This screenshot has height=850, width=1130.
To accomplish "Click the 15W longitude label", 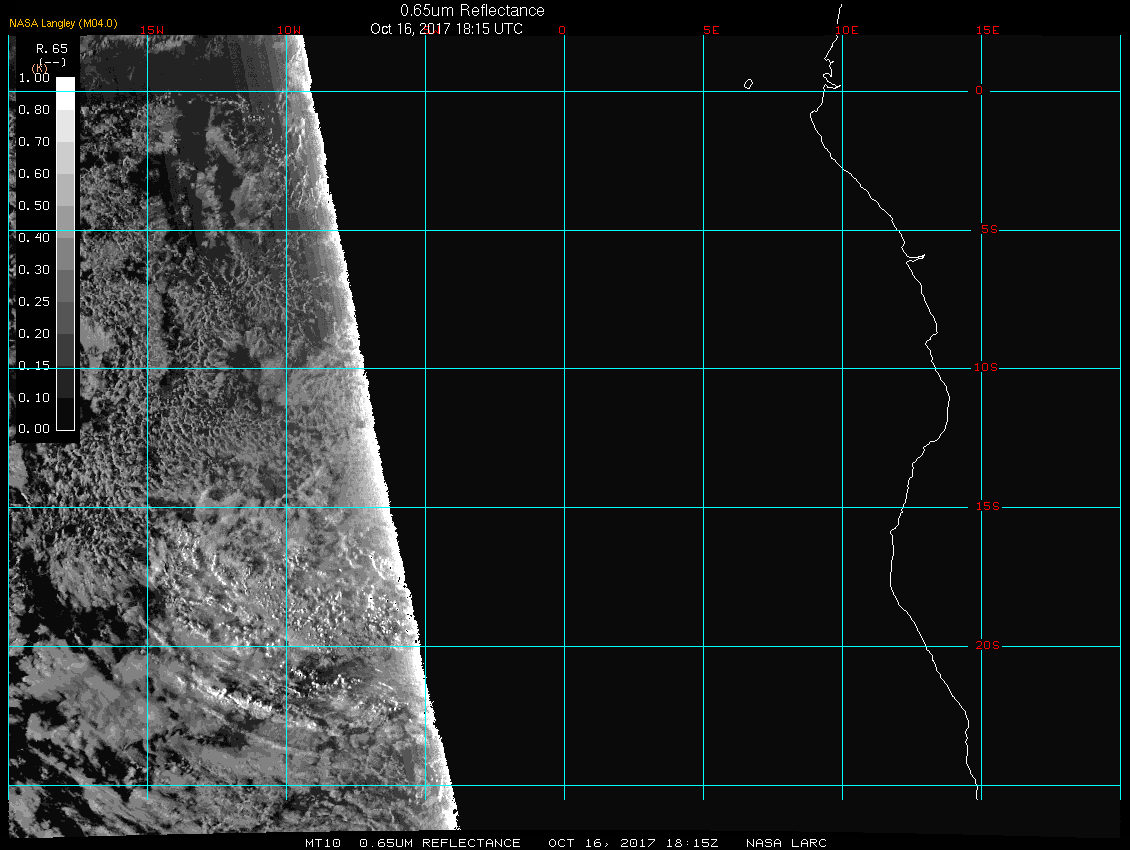I will coord(152,30).
